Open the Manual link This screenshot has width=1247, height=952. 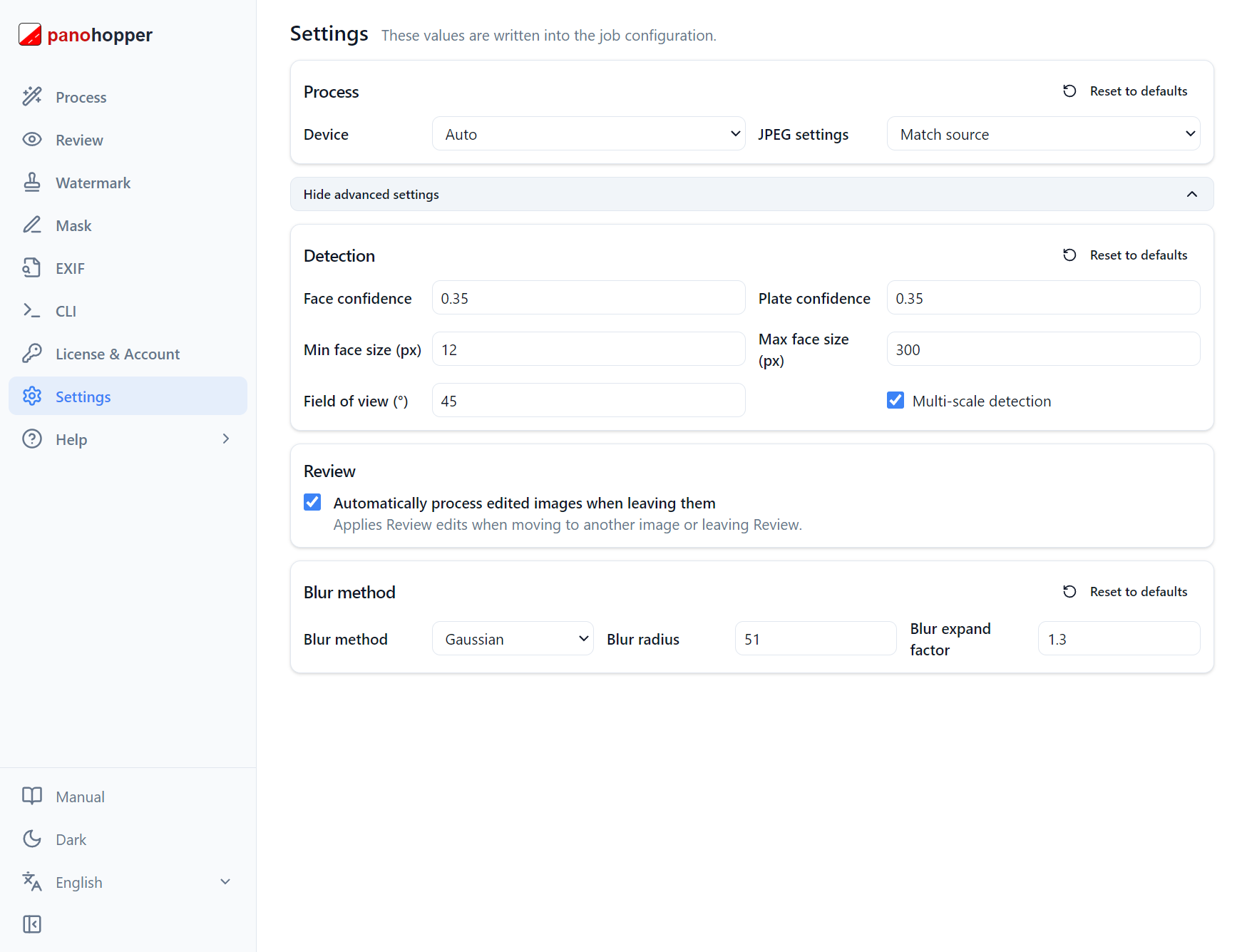pyautogui.click(x=128, y=796)
